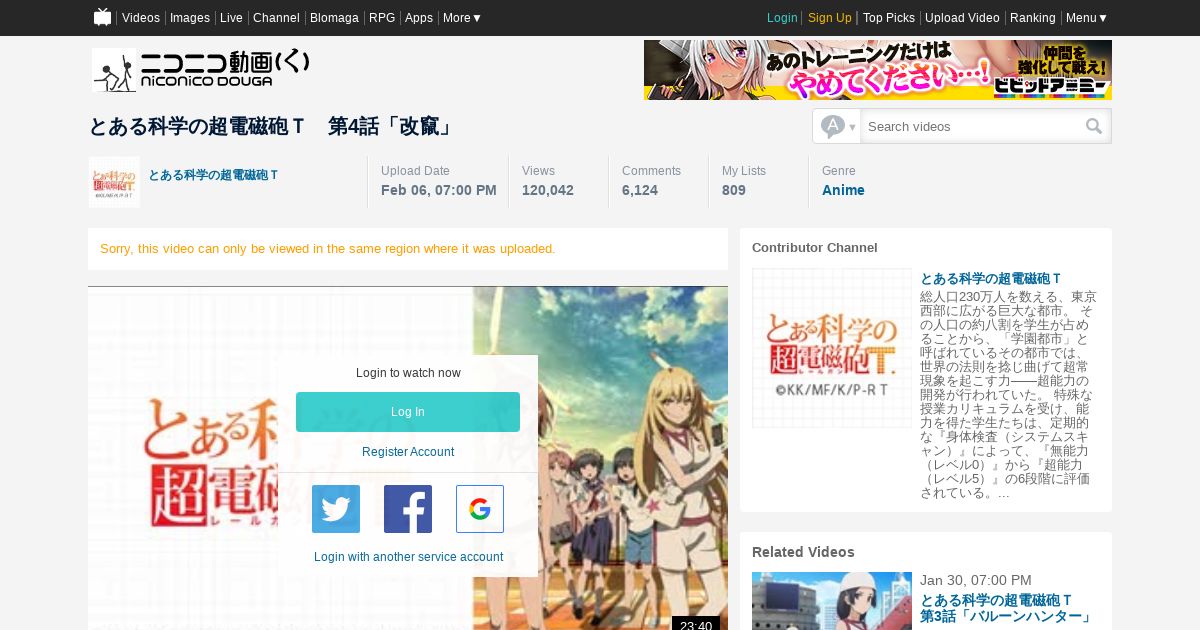Image resolution: width=1200 pixels, height=630 pixels.
Task: Click the Contributor Channel logo thumbnail
Action: pos(832,348)
